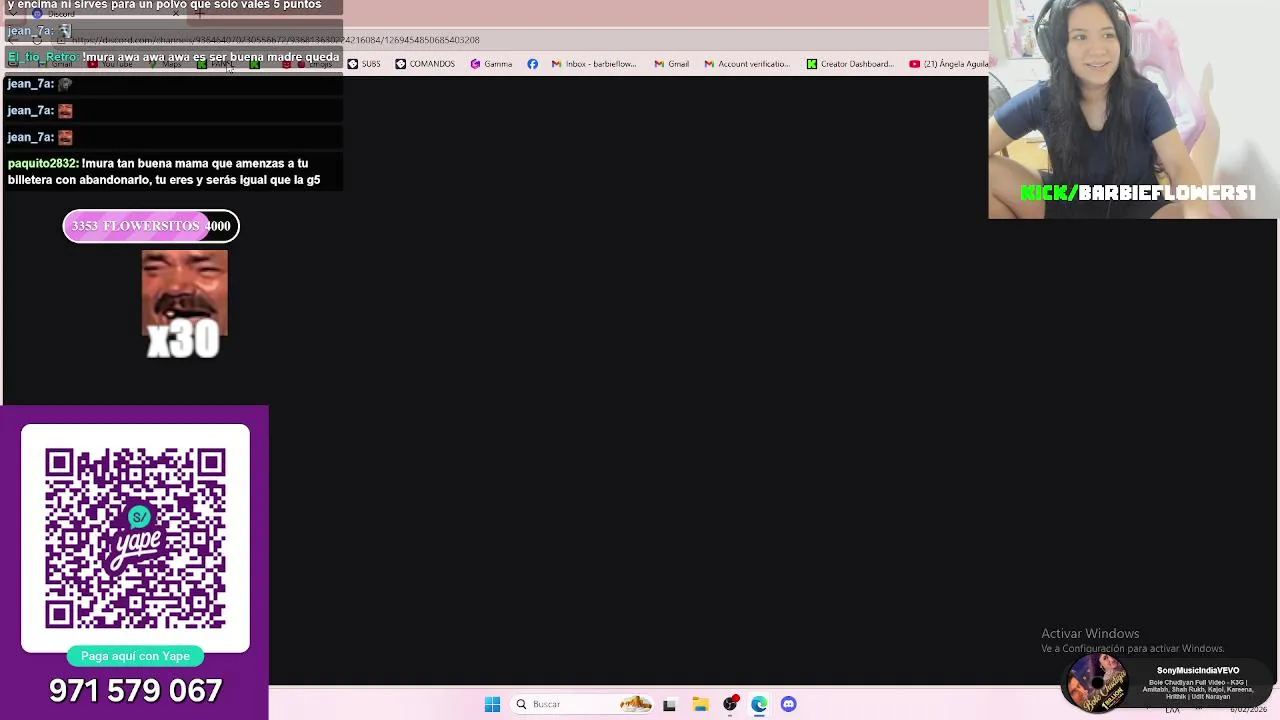
Task: Open the (21) Ángela Aguilar YouTube bookmark
Action: point(948,64)
